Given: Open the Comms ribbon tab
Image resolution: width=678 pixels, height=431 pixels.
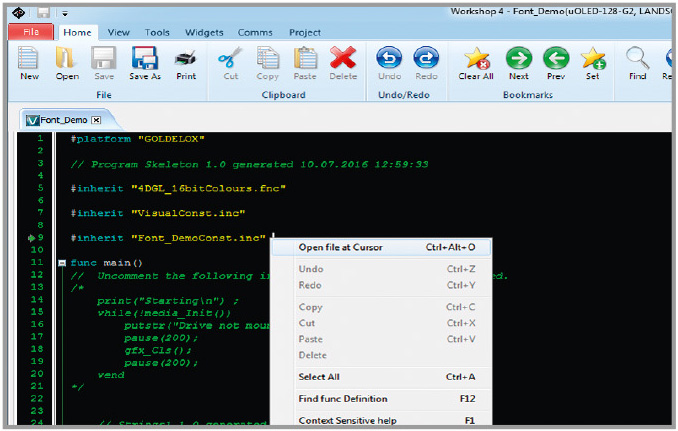Looking at the screenshot, I should (255, 32).
